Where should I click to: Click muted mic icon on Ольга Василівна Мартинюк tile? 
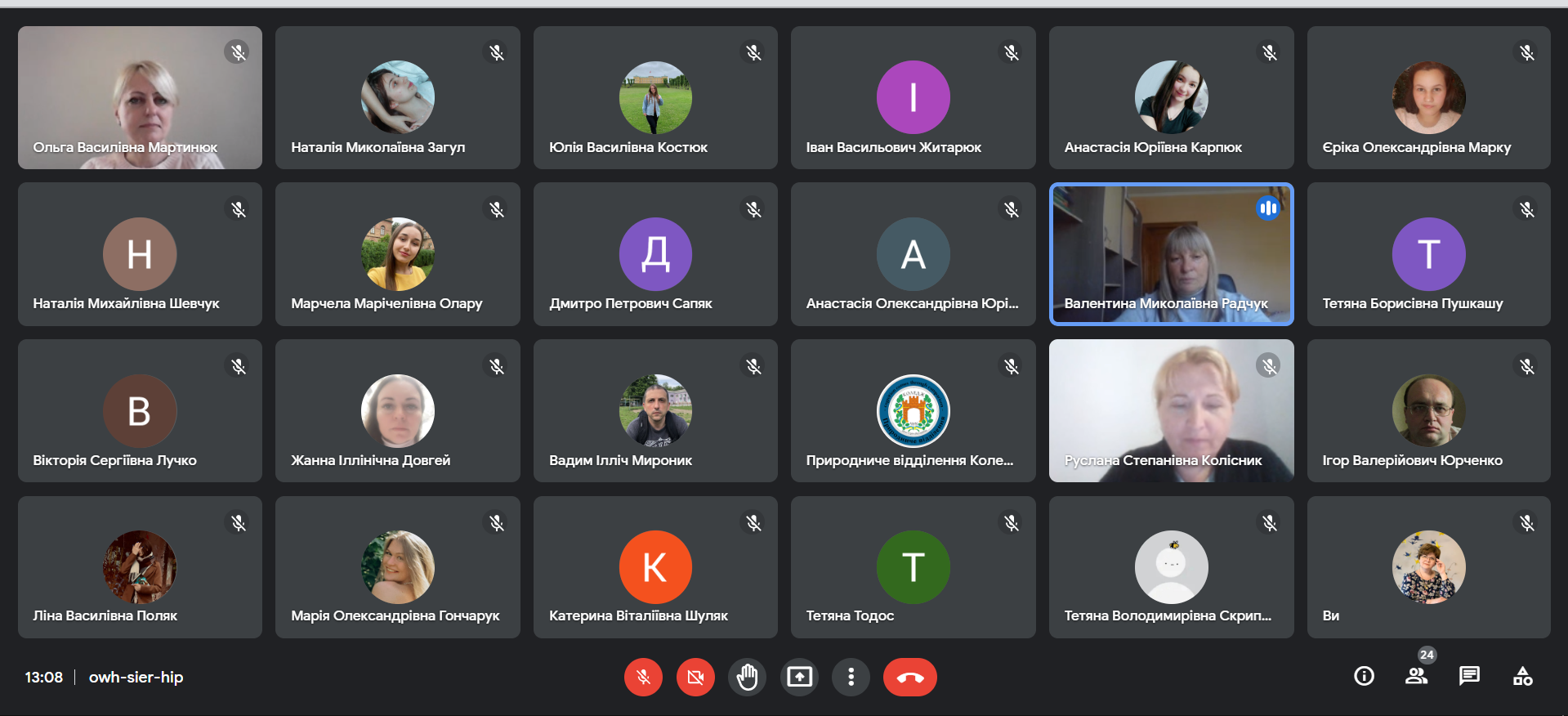(237, 52)
